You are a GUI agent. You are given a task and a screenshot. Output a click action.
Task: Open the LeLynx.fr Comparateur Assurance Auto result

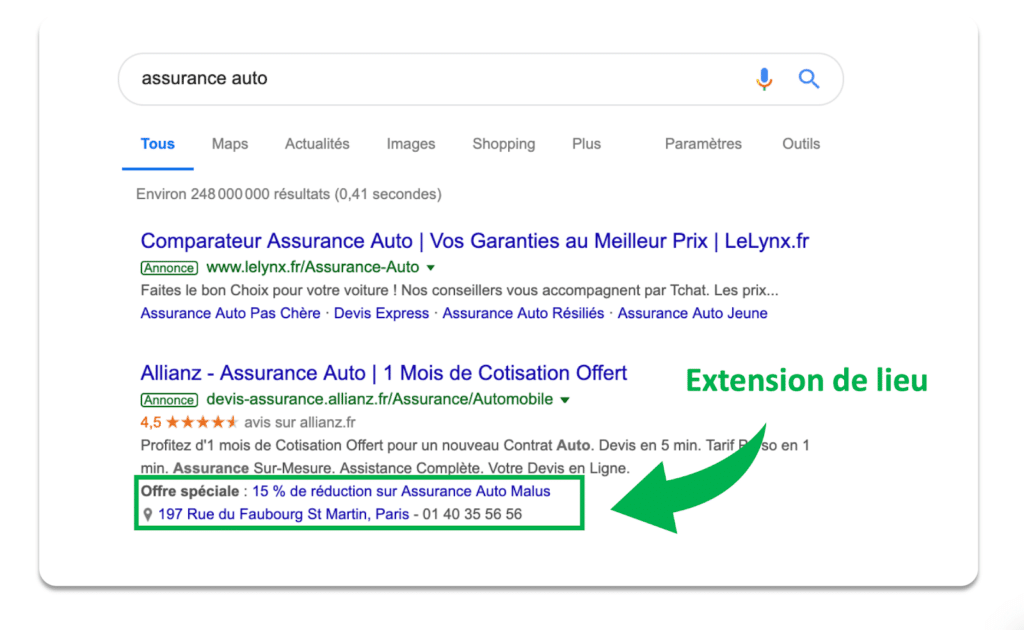pyautogui.click(x=475, y=241)
